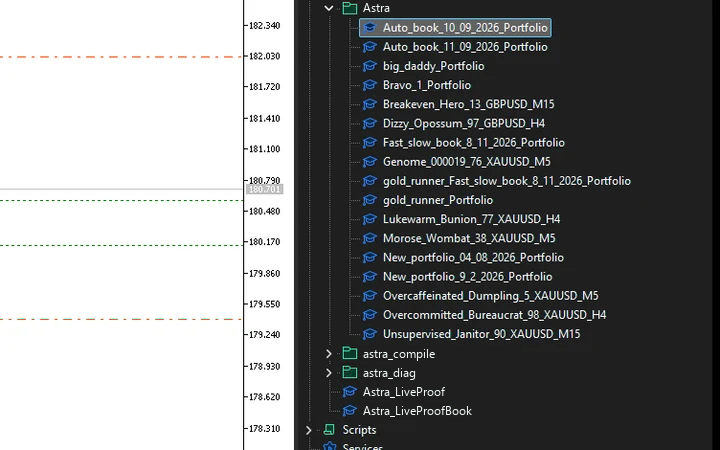Choose Bravo_1_Portfolio in the tree
This screenshot has width=720, height=450.
[x=427, y=85]
